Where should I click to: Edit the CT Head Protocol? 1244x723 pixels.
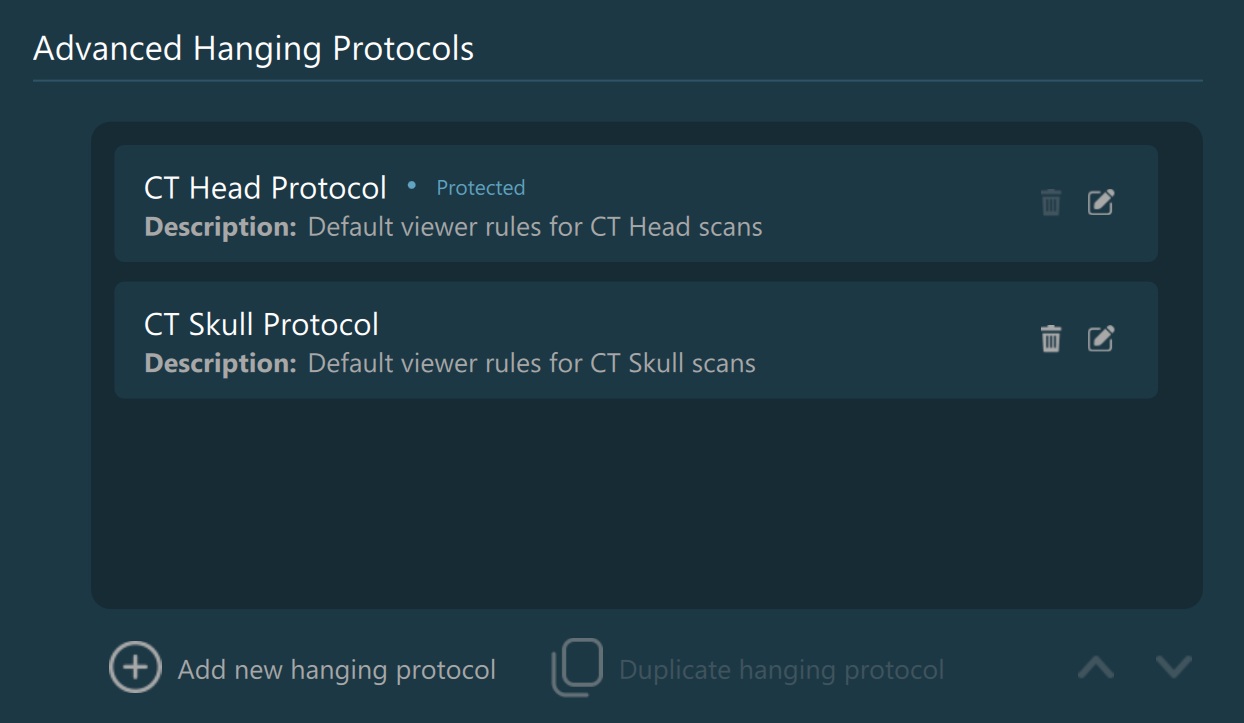1100,203
